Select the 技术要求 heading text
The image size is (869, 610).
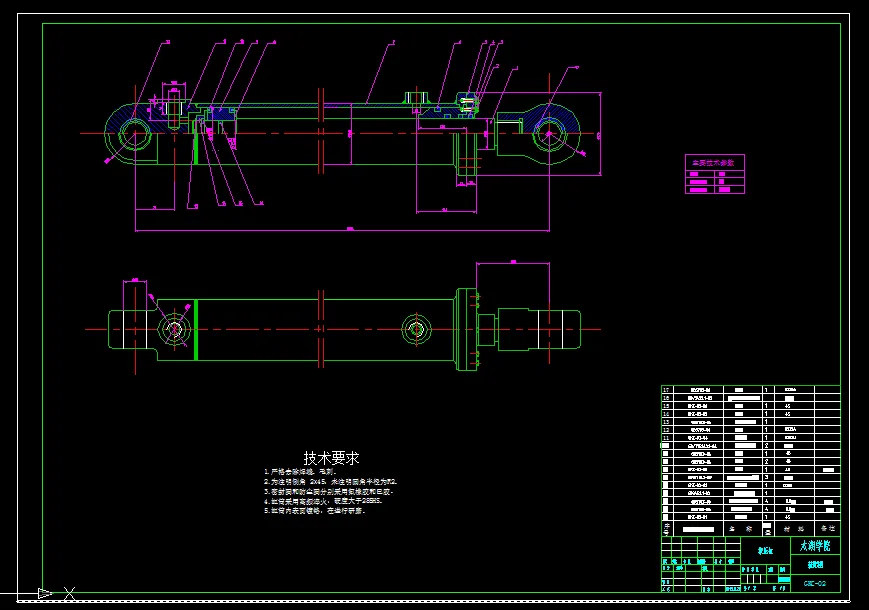[331, 458]
